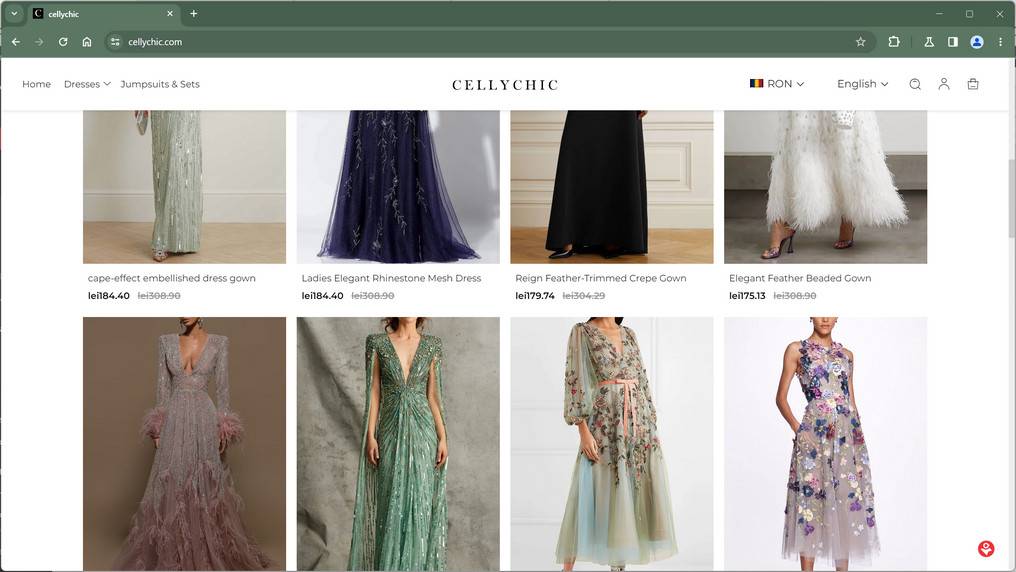Open Ladies Elegant Rhinestone Mesh Dress link
The image size is (1016, 572).
(391, 278)
